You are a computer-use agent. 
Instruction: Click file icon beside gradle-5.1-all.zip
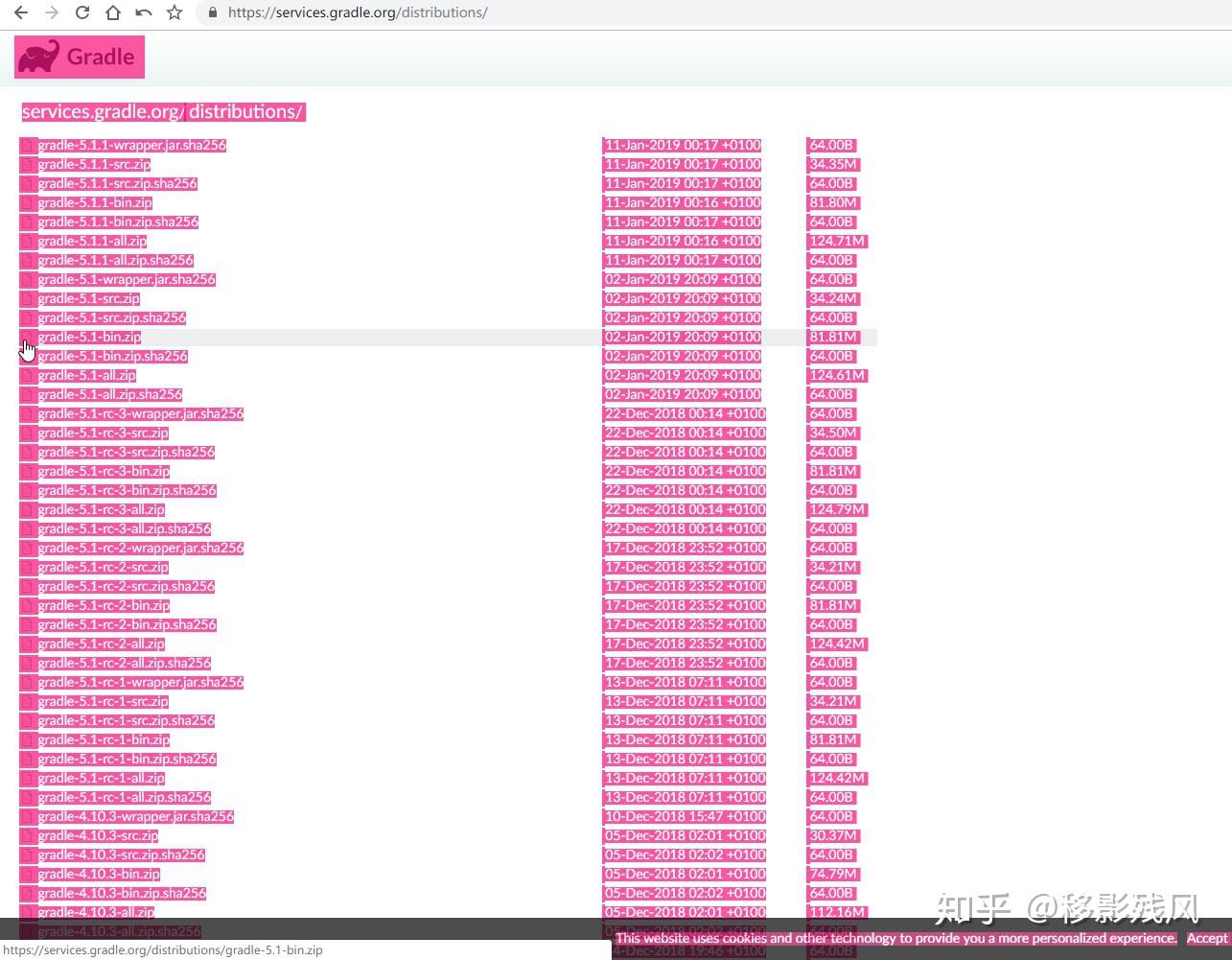(28, 376)
